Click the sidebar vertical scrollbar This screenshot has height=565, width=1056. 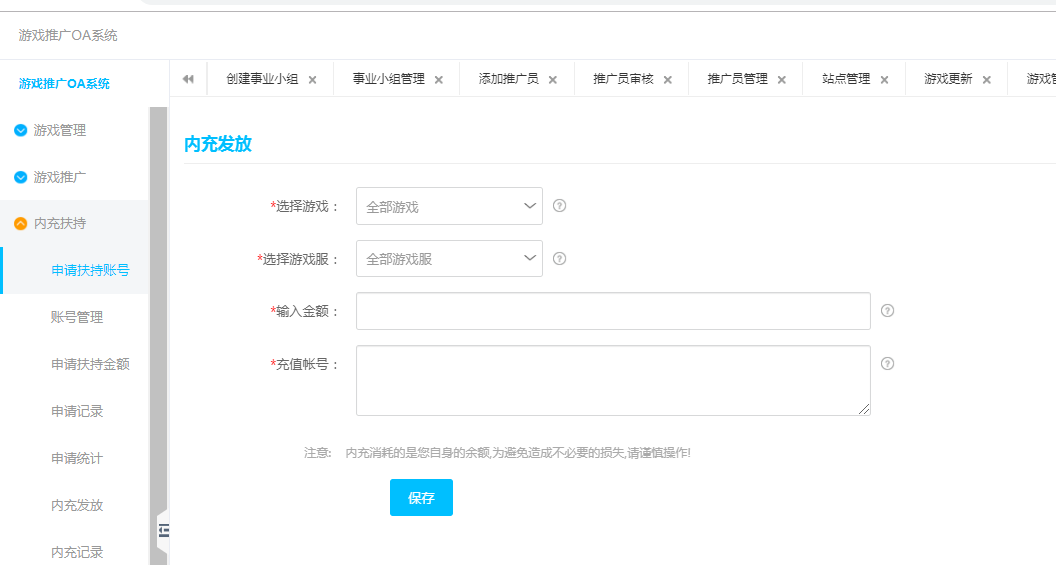click(158, 300)
